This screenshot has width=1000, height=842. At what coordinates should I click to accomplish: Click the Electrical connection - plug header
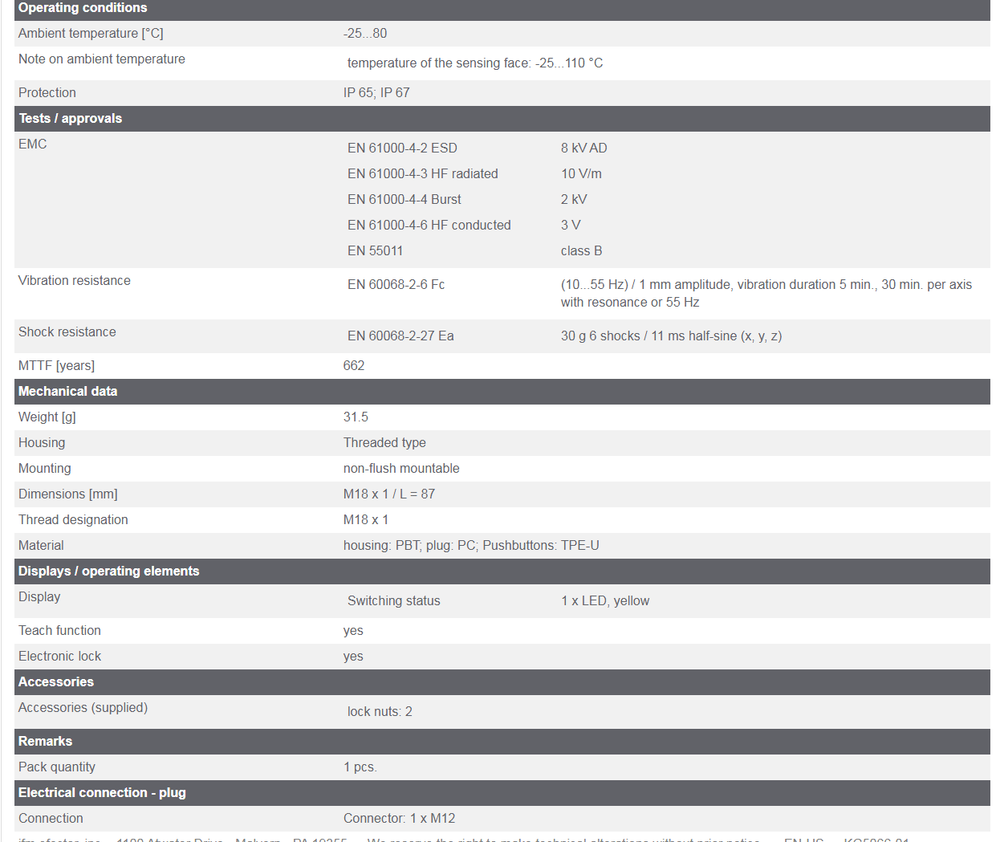[102, 792]
